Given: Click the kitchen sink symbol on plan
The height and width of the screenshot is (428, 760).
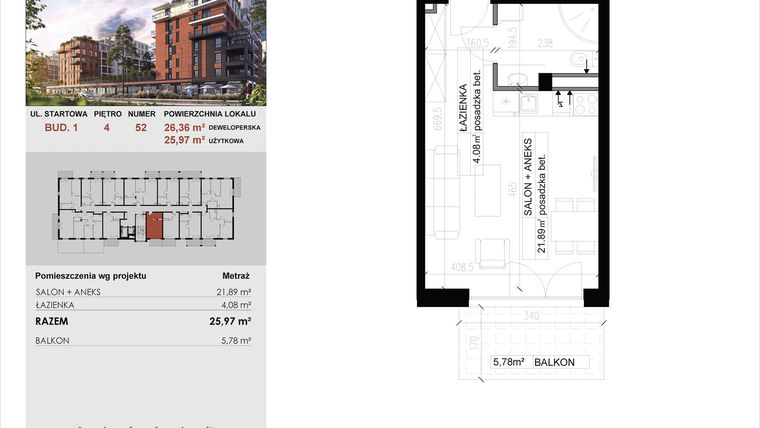Looking at the screenshot, I should point(527,103).
